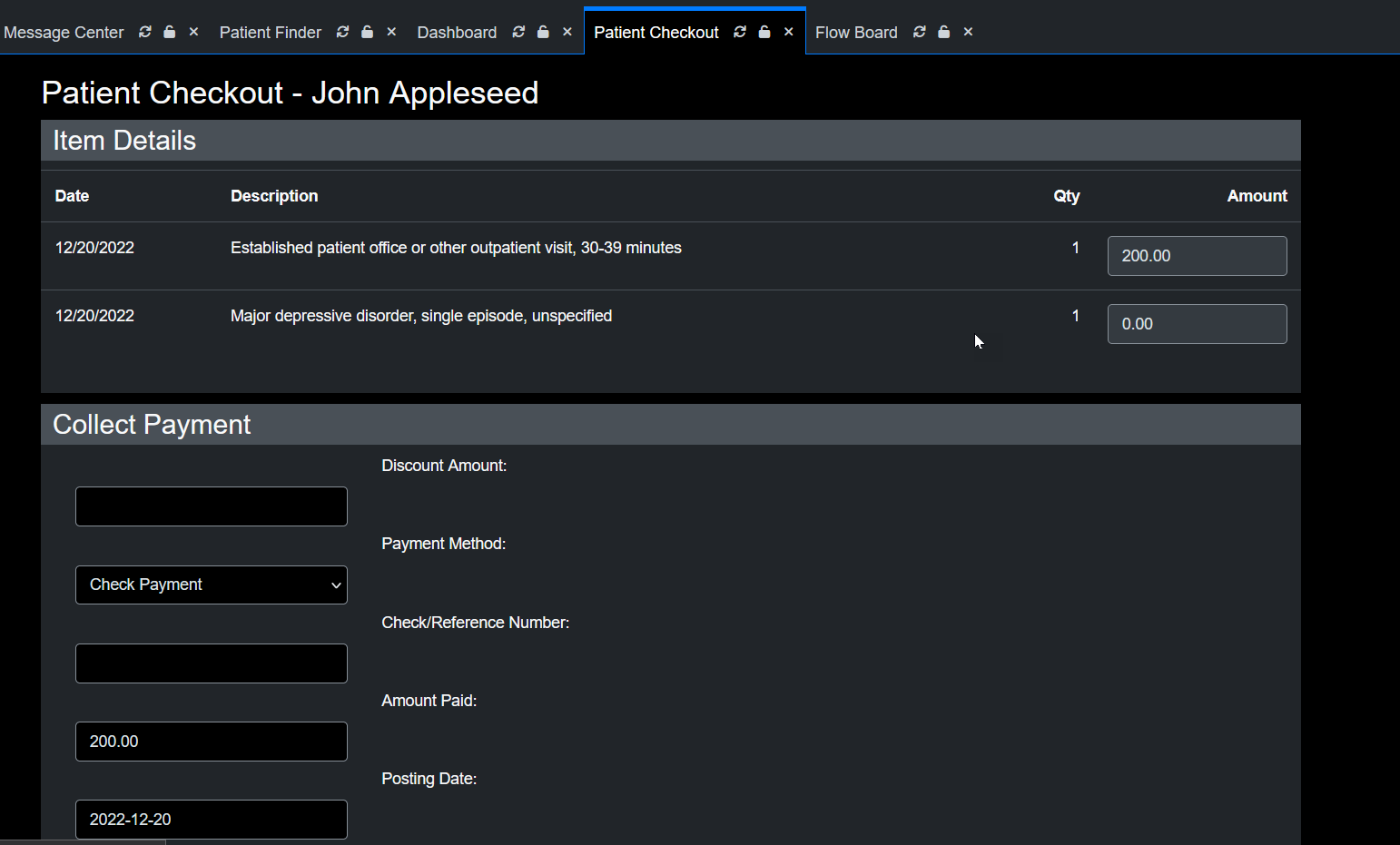Edit the 0.00 amount for depressive disorder item
This screenshot has width=1400, height=845.
pos(1197,323)
